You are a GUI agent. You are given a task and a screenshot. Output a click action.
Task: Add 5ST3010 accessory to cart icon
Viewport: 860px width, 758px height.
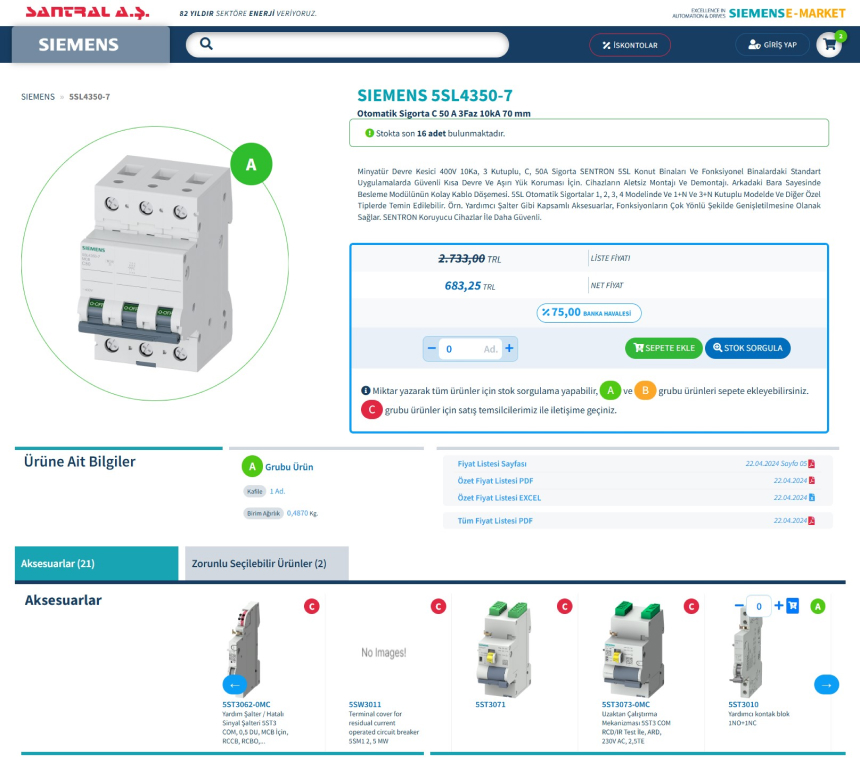tap(793, 606)
